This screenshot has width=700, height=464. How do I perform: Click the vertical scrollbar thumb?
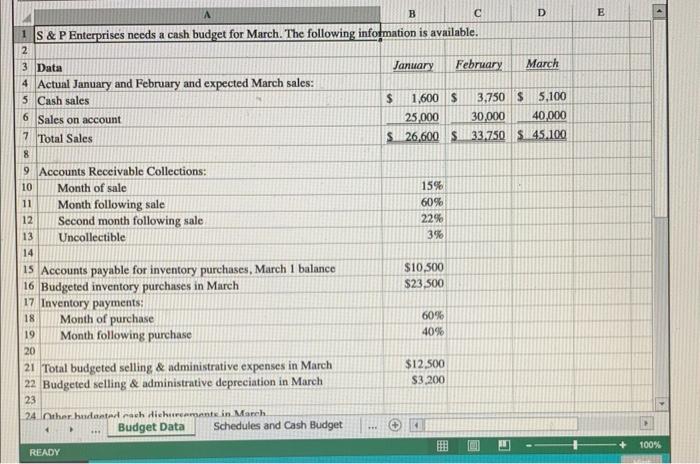point(661,118)
